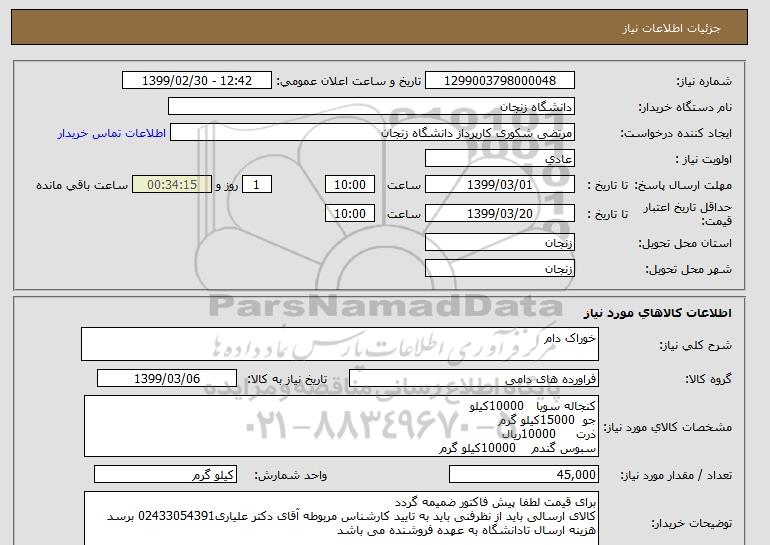Click the استان محل تحویل label
The image size is (770, 545).
[x=685, y=244]
